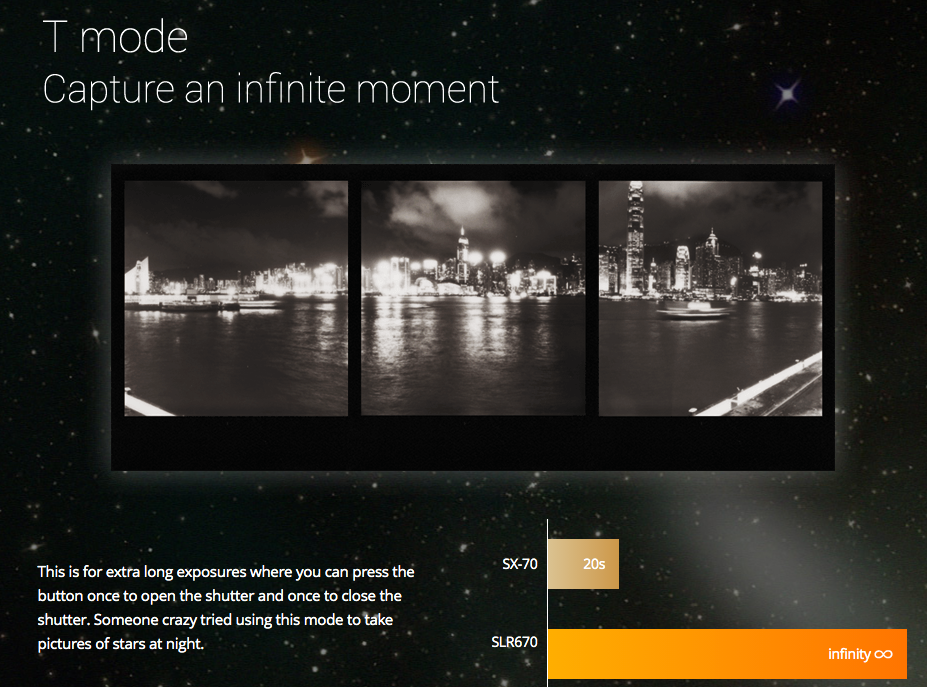Image resolution: width=927 pixels, height=687 pixels.
Task: Click the SX-70 20s exposure bar
Action: click(584, 564)
